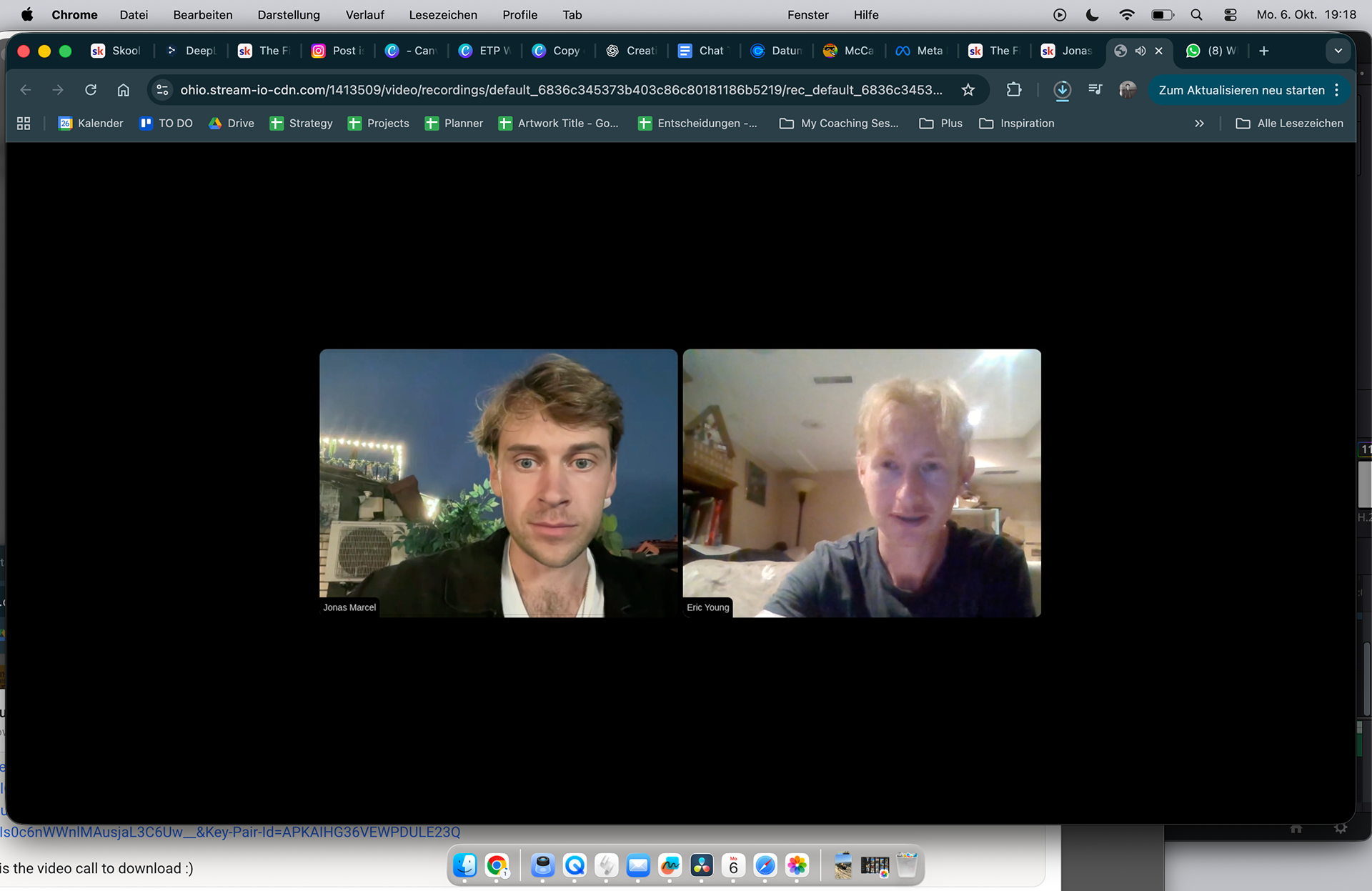Open Chrome three-dot menu
The image size is (1372, 891).
[x=1337, y=90]
